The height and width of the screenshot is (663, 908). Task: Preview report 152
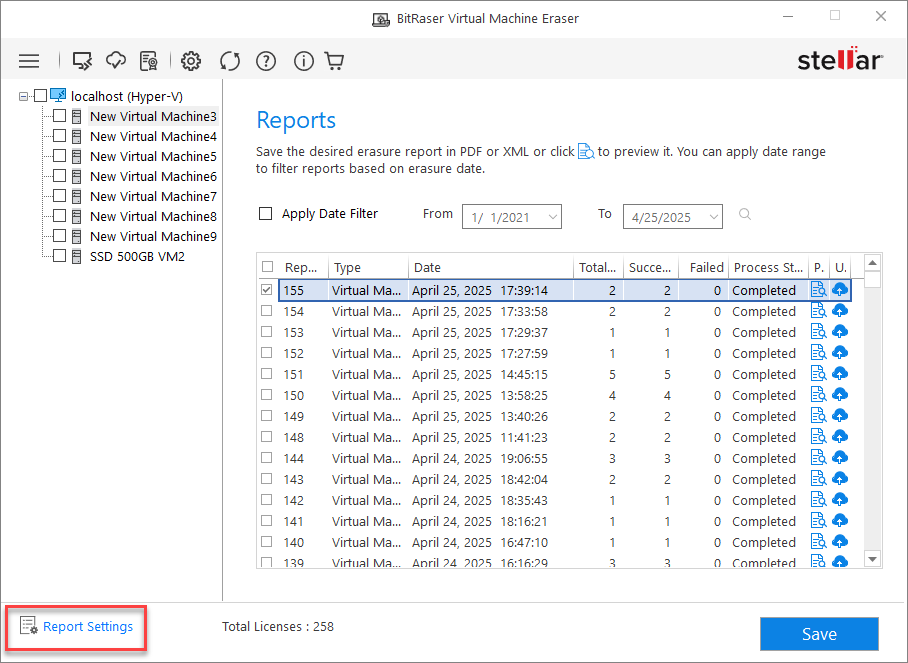(818, 353)
